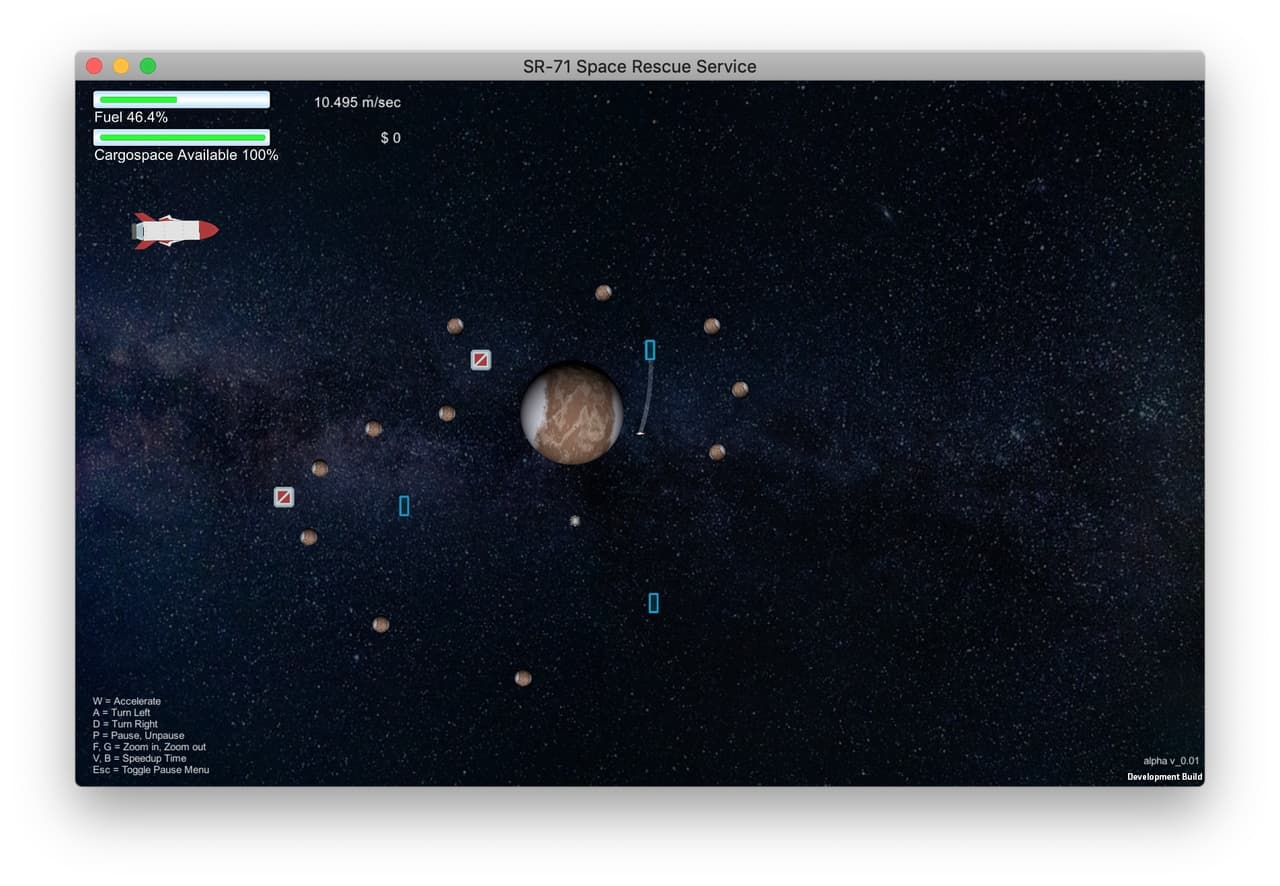Click the Cargospace Available progress bar
This screenshot has width=1280, height=886.
pos(182,137)
